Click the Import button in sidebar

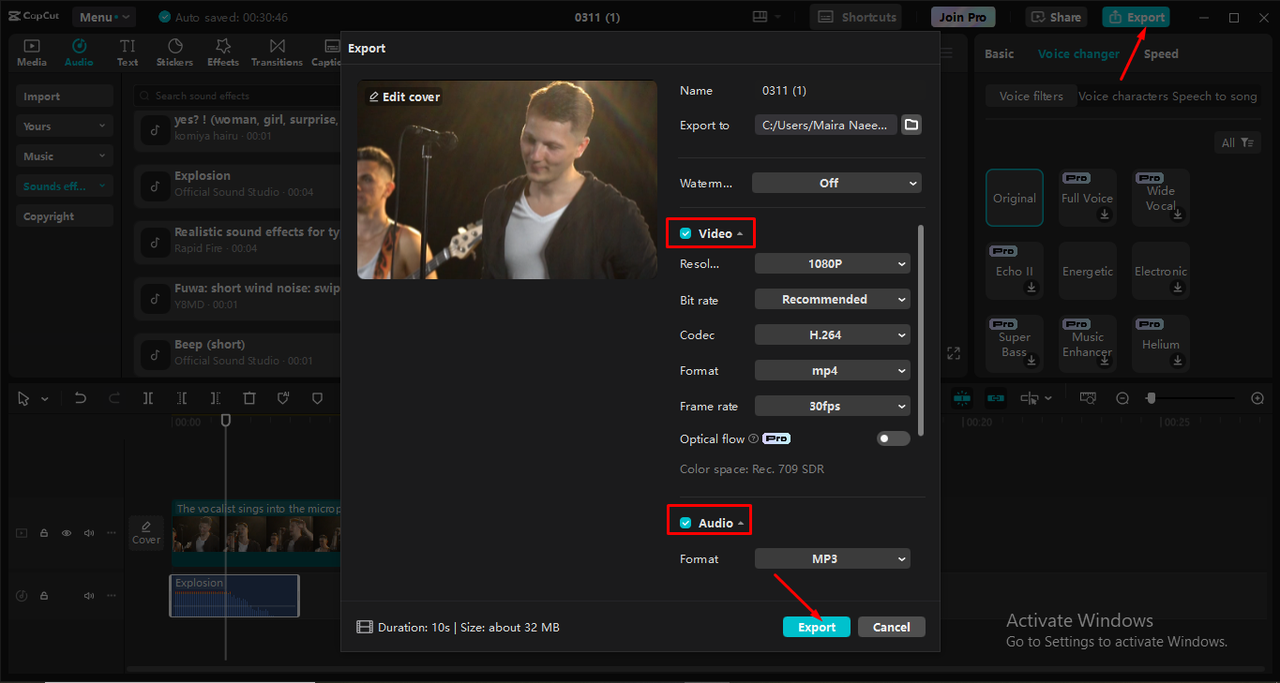click(64, 96)
